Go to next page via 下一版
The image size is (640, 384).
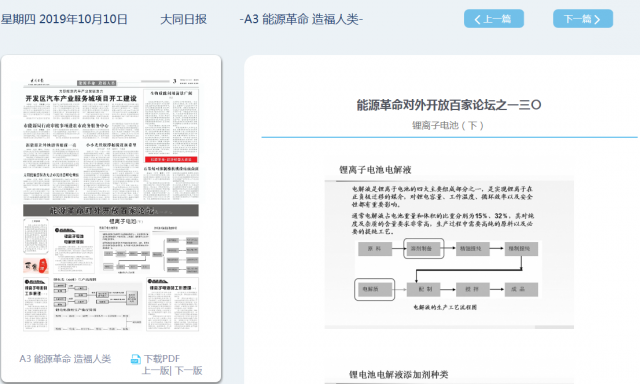(189, 371)
